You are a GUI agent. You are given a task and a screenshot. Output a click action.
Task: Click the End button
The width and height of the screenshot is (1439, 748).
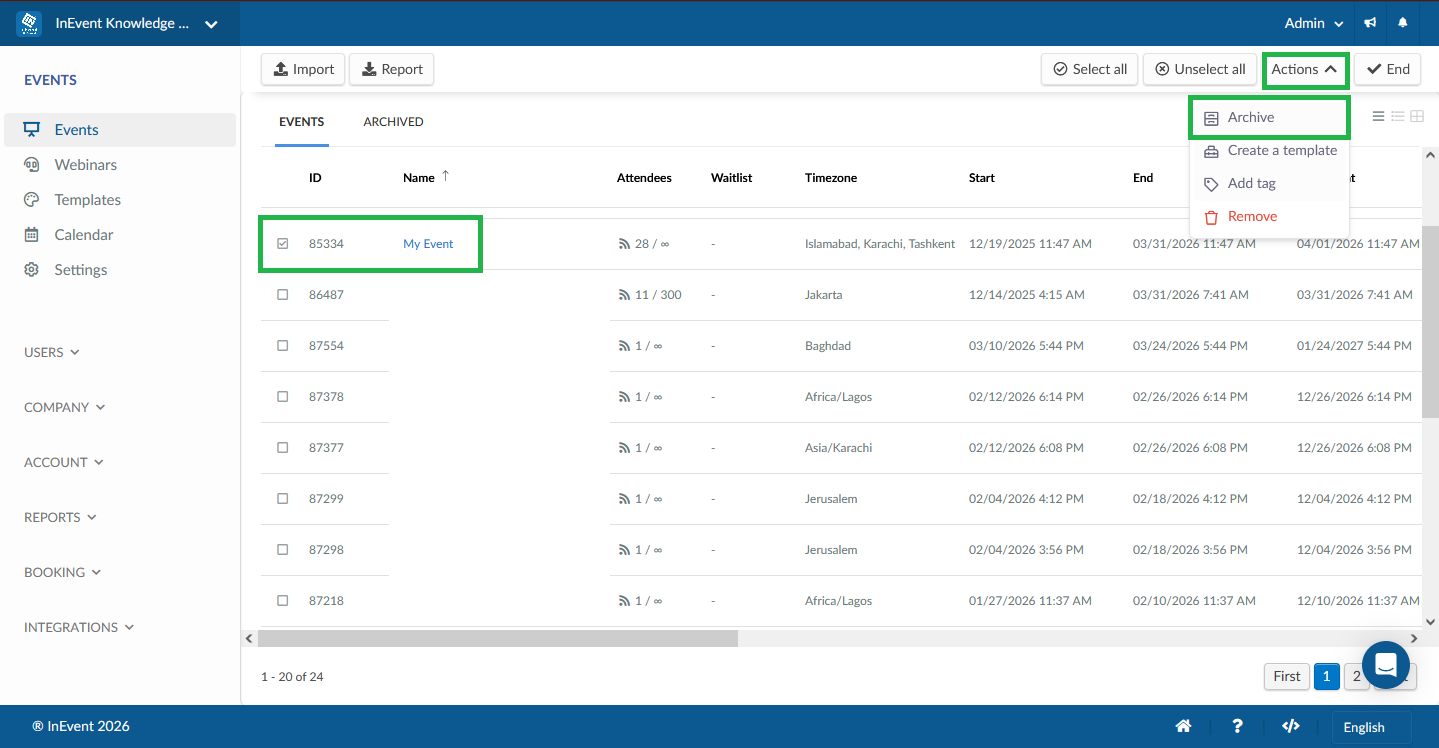pos(1387,69)
